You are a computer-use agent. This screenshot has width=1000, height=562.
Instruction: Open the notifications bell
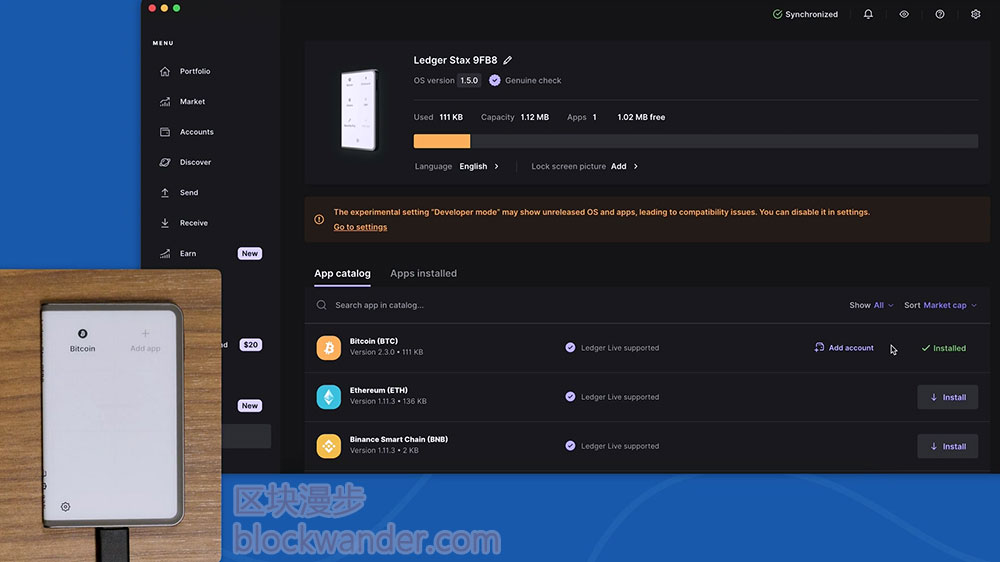coord(868,14)
